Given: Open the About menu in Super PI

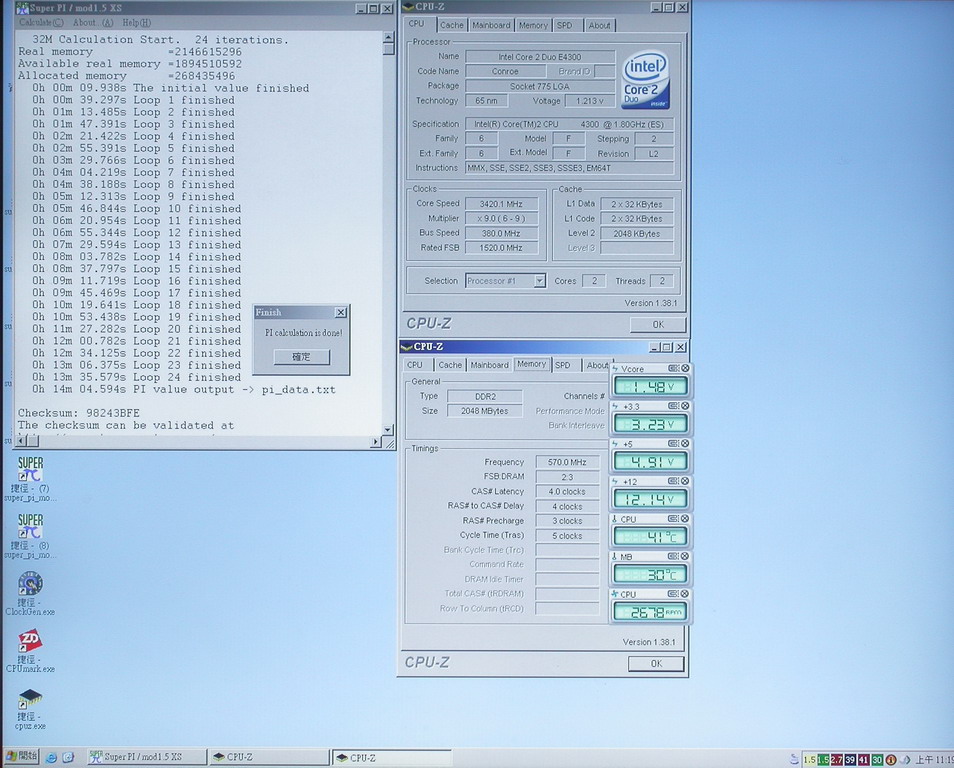Looking at the screenshot, I should click(92, 23).
